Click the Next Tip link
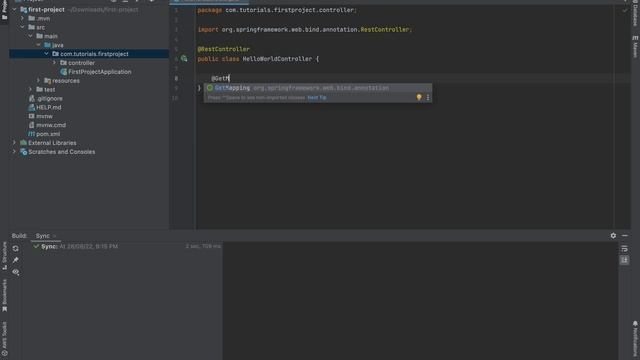 (x=317, y=98)
